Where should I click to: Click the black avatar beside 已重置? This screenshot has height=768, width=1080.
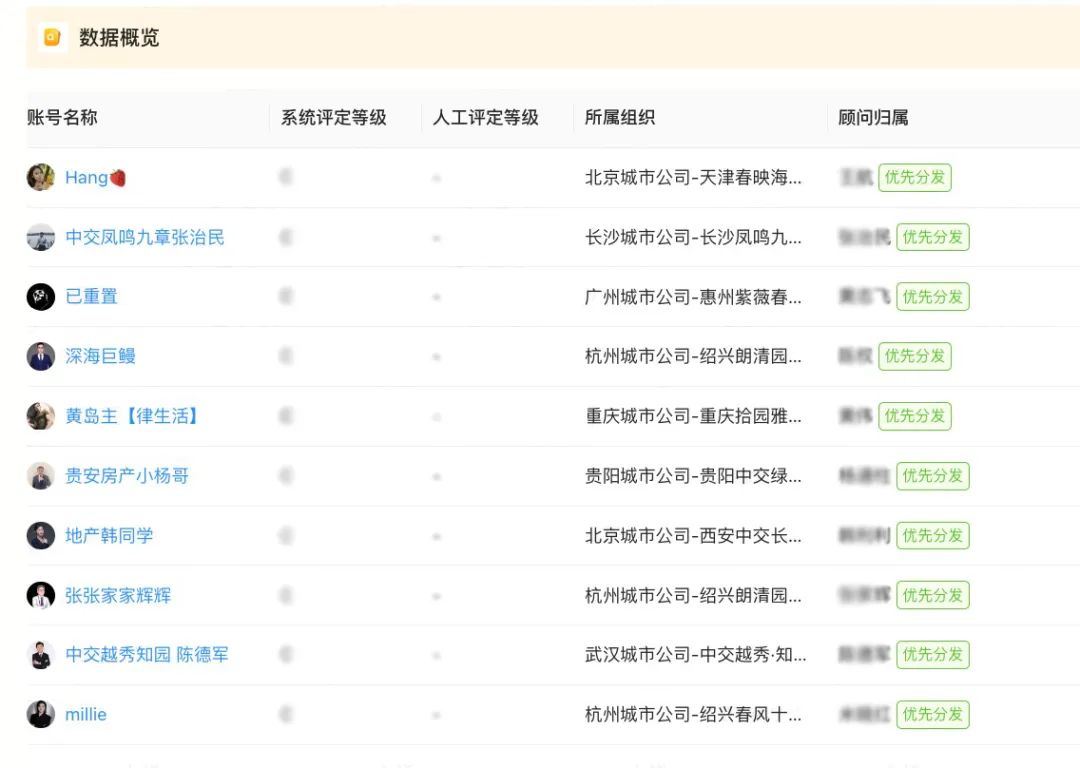point(41,297)
